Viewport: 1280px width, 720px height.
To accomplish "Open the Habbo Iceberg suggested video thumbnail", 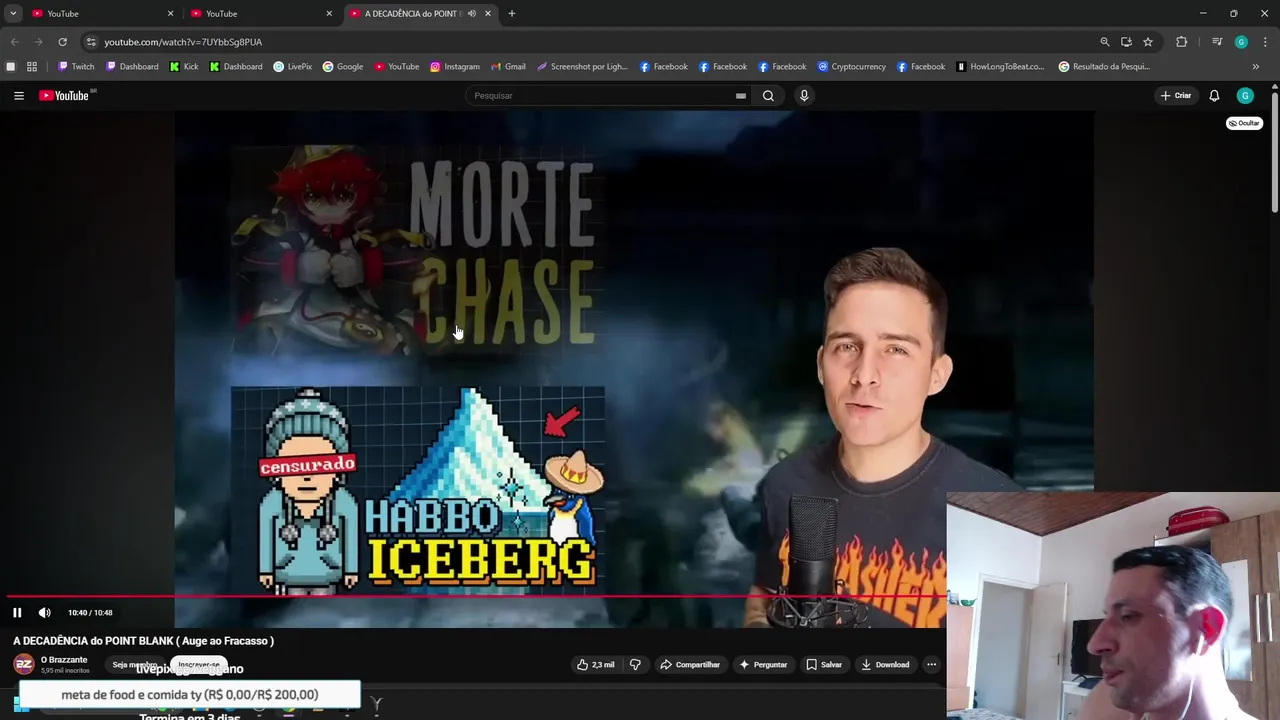I will click(417, 490).
